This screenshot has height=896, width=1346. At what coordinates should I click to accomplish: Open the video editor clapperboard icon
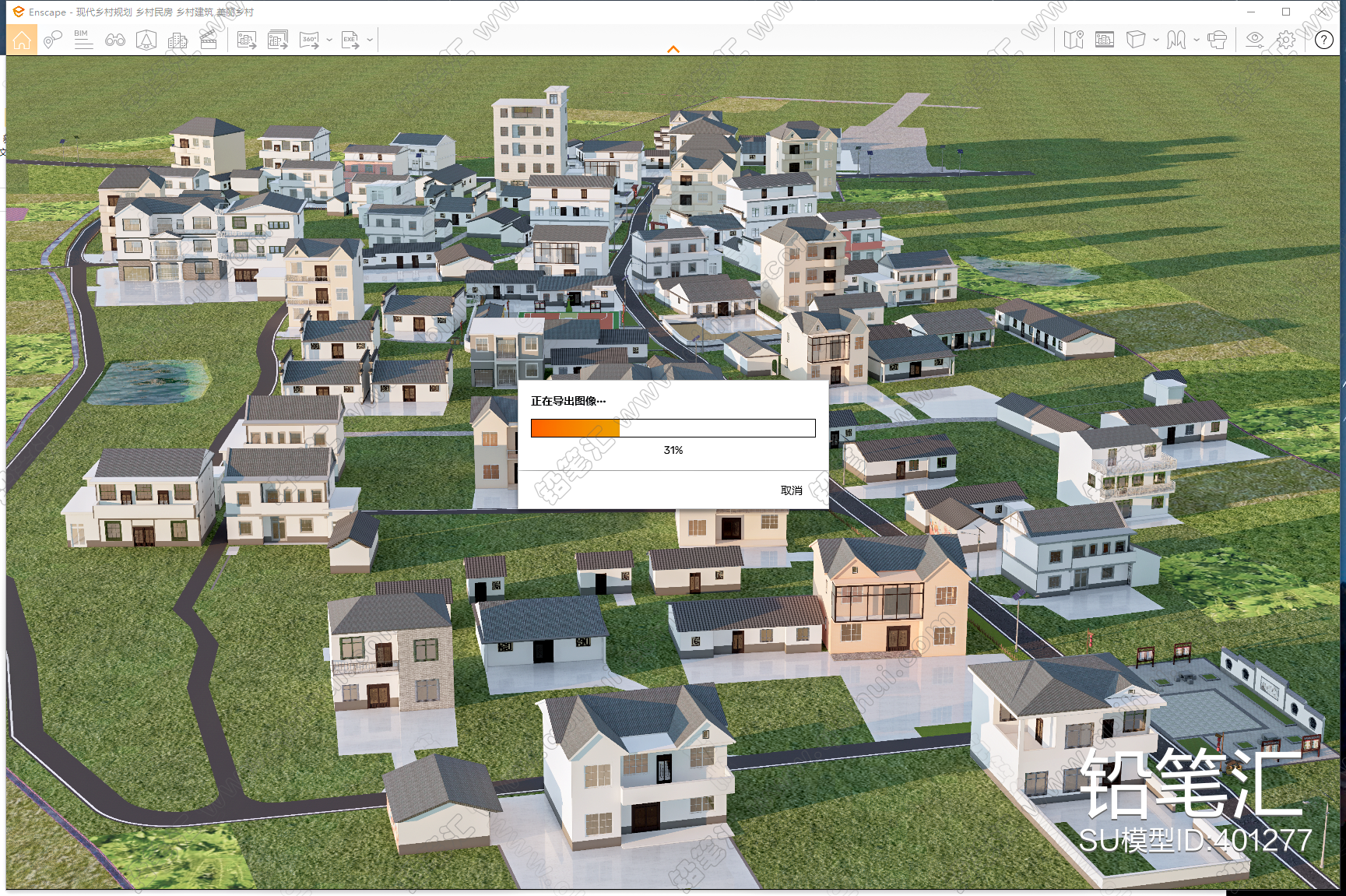[x=209, y=40]
